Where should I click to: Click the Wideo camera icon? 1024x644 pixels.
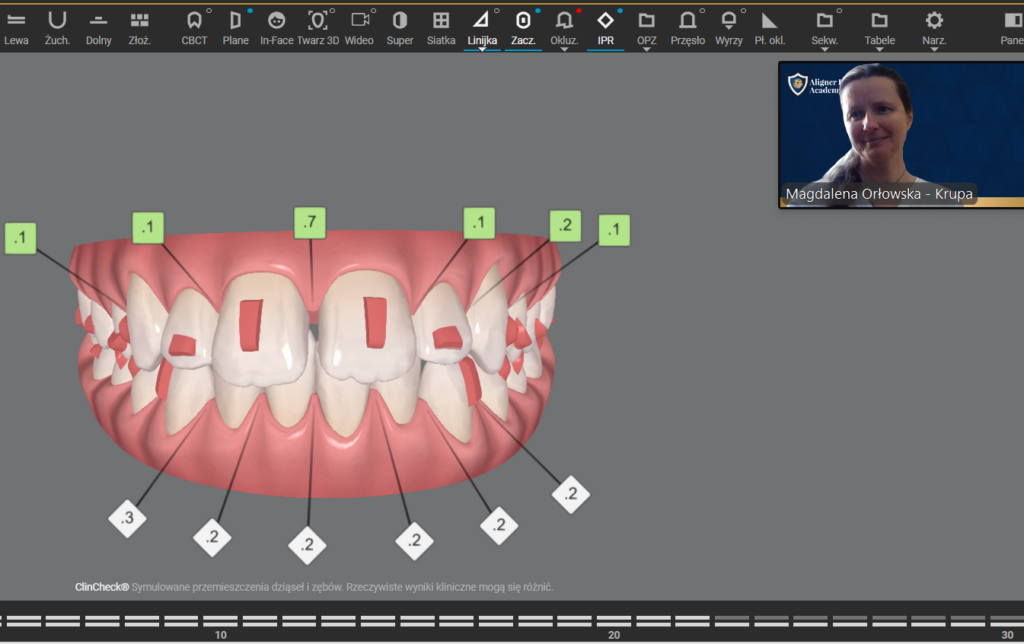(359, 26)
